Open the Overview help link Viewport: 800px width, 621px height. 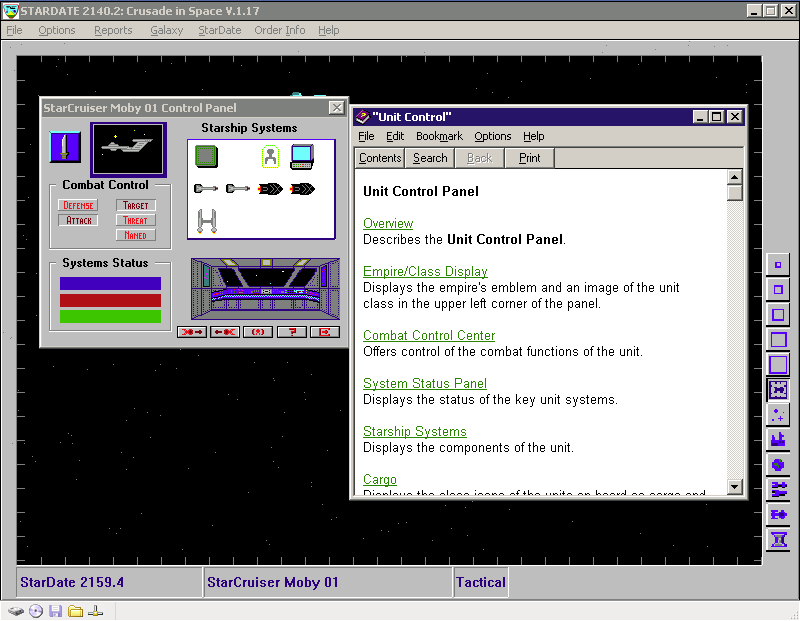[x=388, y=223]
